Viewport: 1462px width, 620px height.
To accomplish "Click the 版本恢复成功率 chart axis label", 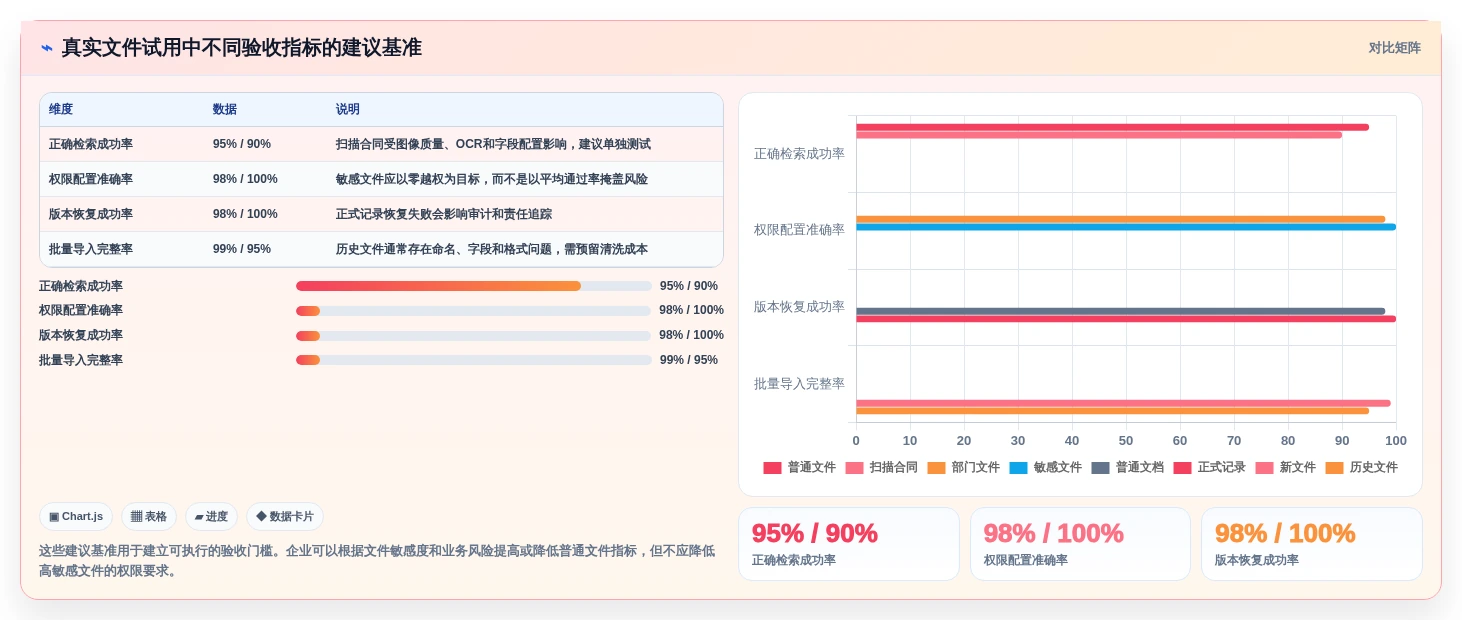I will (799, 306).
